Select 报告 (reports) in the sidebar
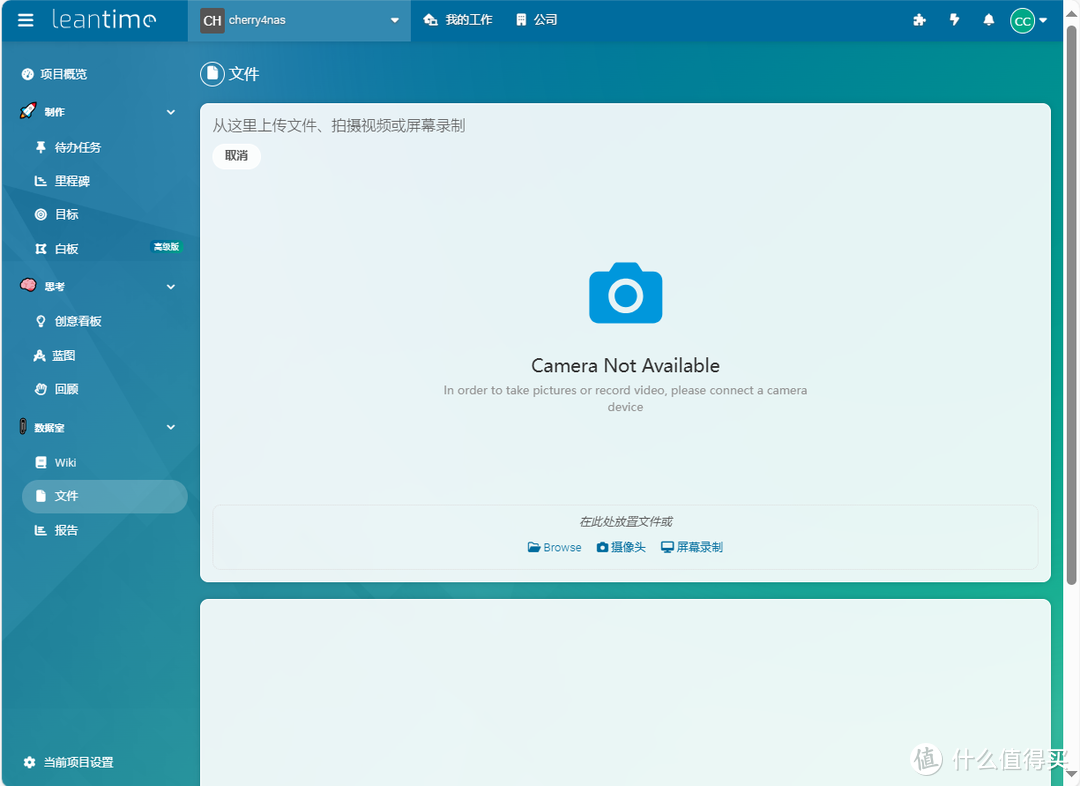This screenshot has width=1080, height=786. pos(67,530)
